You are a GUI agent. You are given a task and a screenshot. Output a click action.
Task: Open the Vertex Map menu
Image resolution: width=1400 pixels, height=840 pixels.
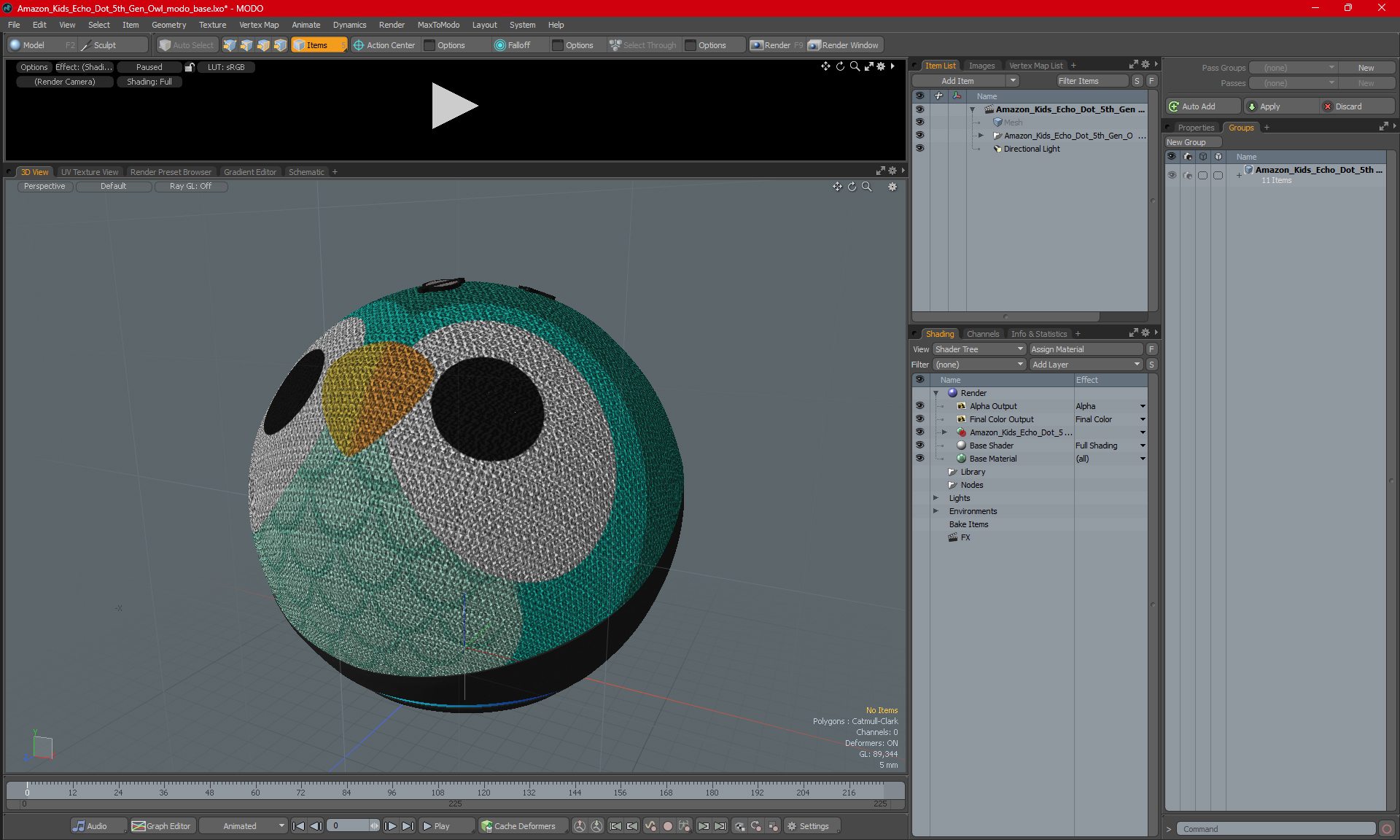point(259,25)
